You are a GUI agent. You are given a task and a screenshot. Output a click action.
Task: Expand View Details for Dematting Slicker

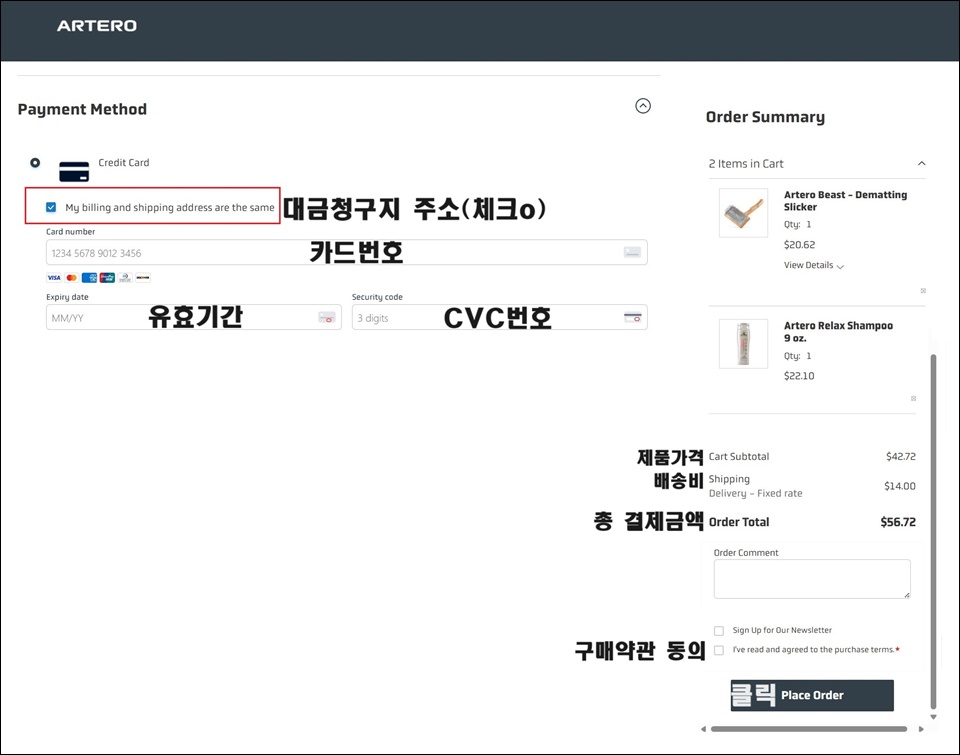click(x=814, y=265)
